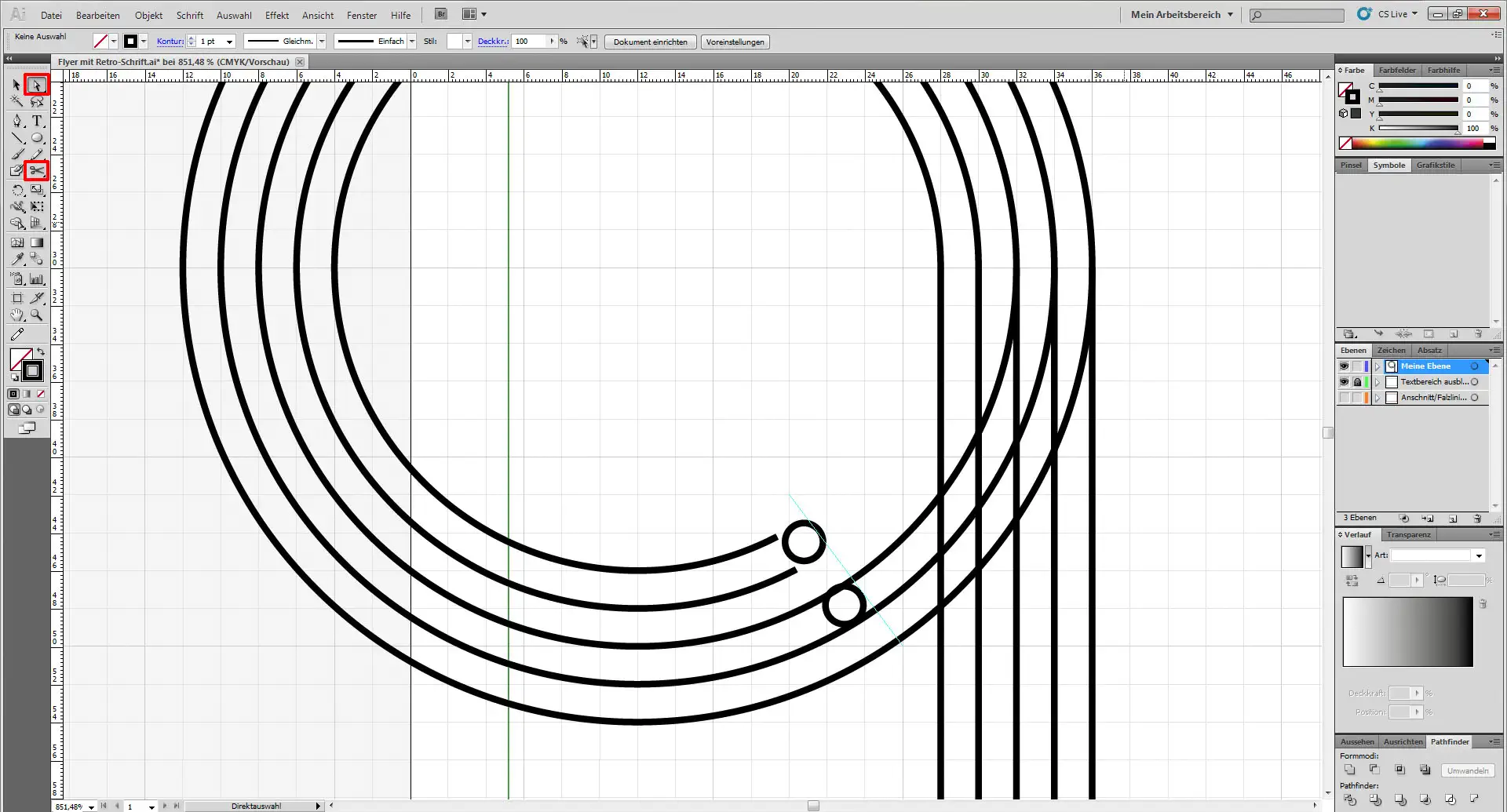
Task: Pick the Type tool
Action: tap(37, 121)
